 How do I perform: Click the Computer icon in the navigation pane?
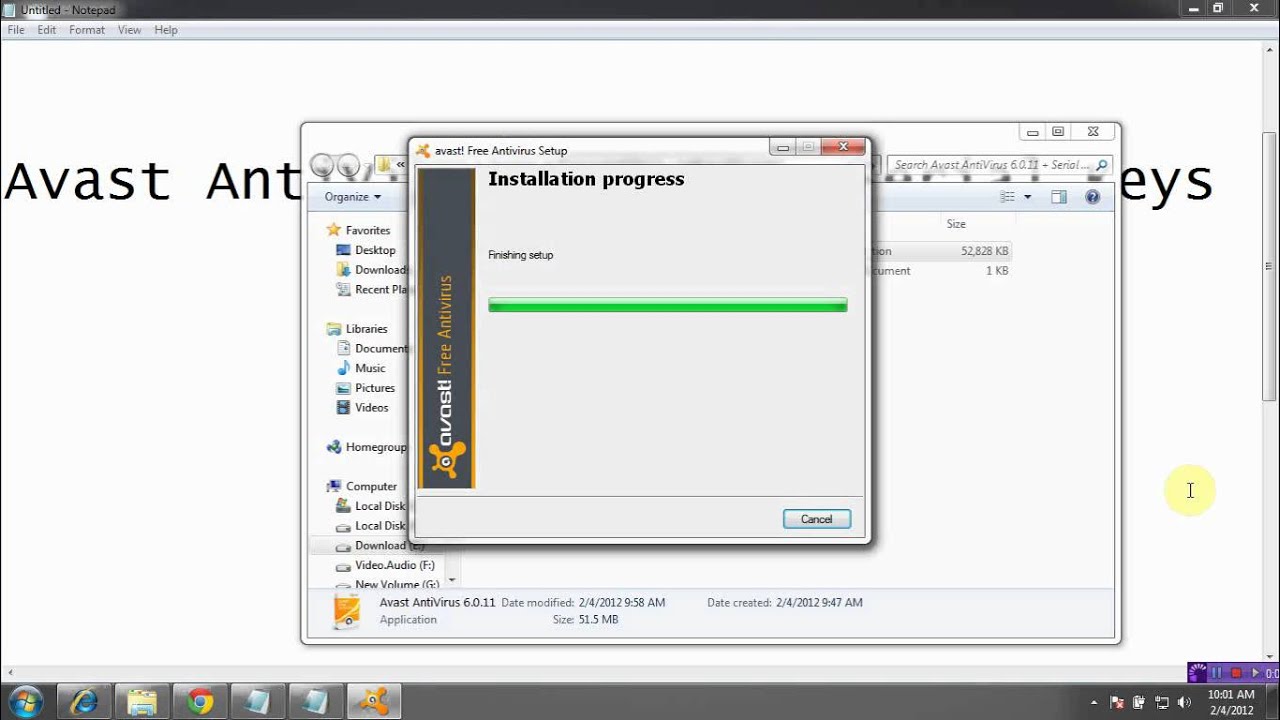tap(334, 487)
